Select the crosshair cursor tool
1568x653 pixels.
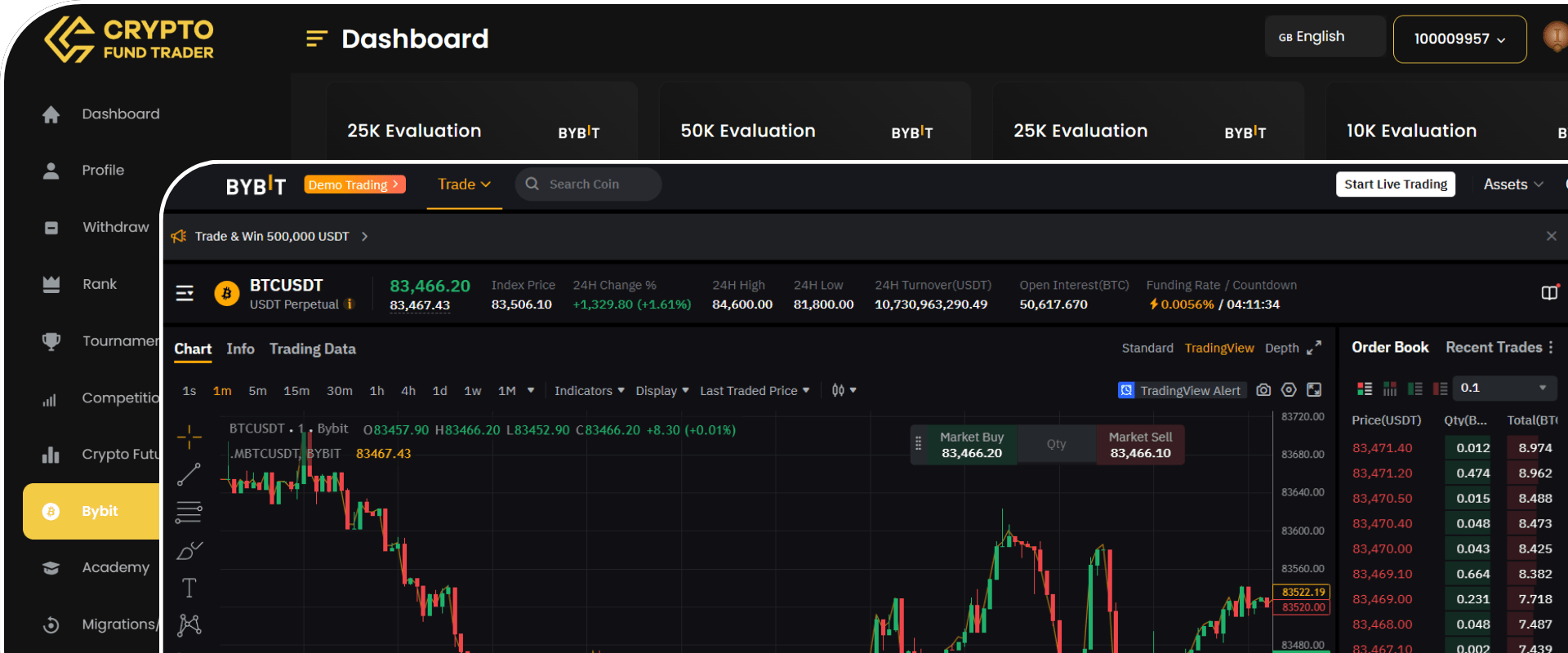pyautogui.click(x=189, y=437)
